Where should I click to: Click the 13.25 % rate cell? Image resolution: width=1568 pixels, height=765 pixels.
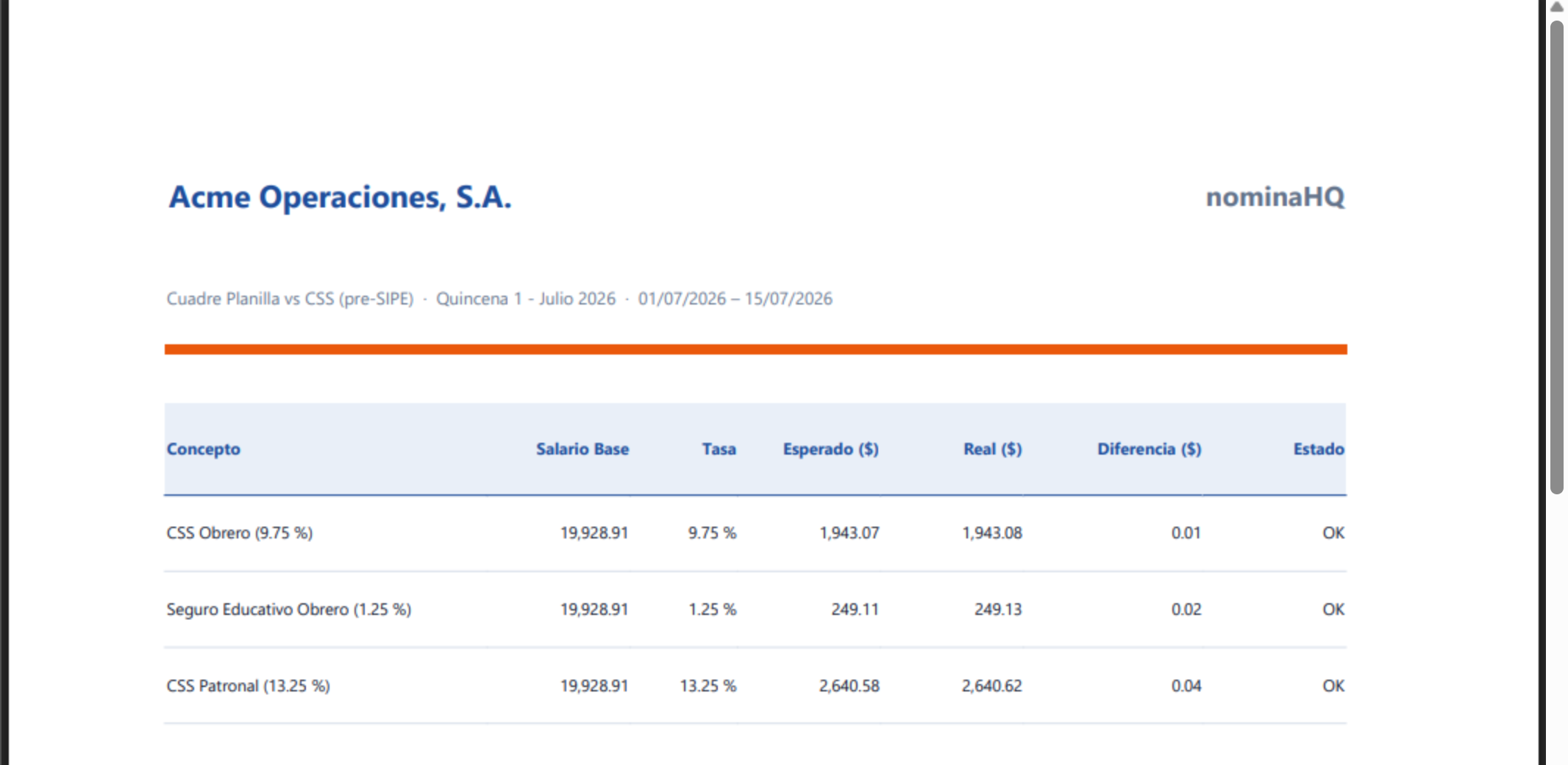pos(708,686)
